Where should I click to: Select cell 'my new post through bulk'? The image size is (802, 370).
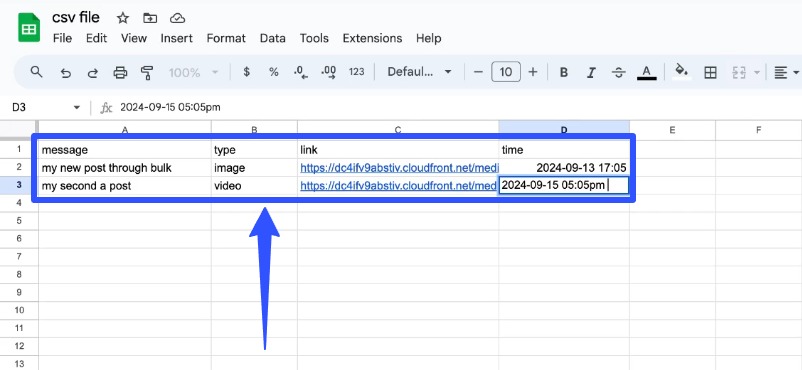click(x=125, y=168)
